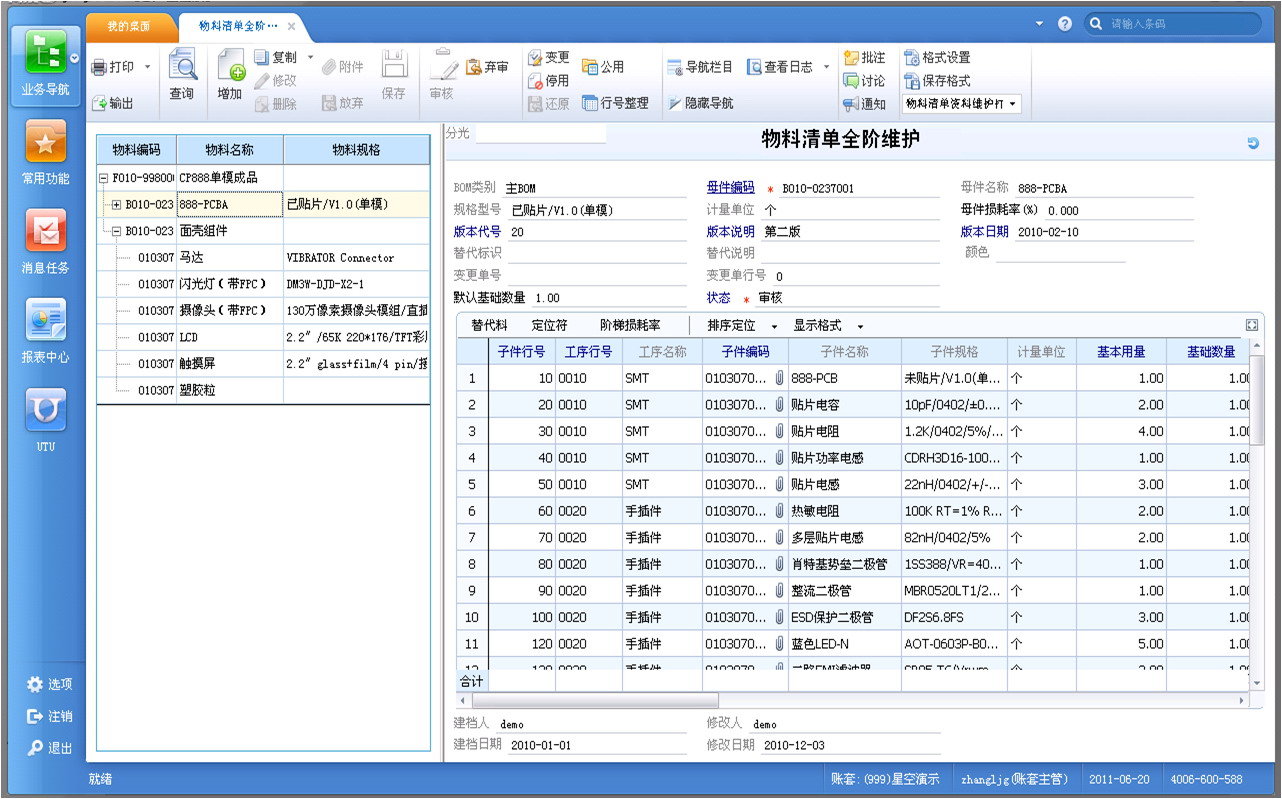The height and width of the screenshot is (799, 1282).
Task: Click the 行号整理 toolbar button
Action: tap(615, 103)
